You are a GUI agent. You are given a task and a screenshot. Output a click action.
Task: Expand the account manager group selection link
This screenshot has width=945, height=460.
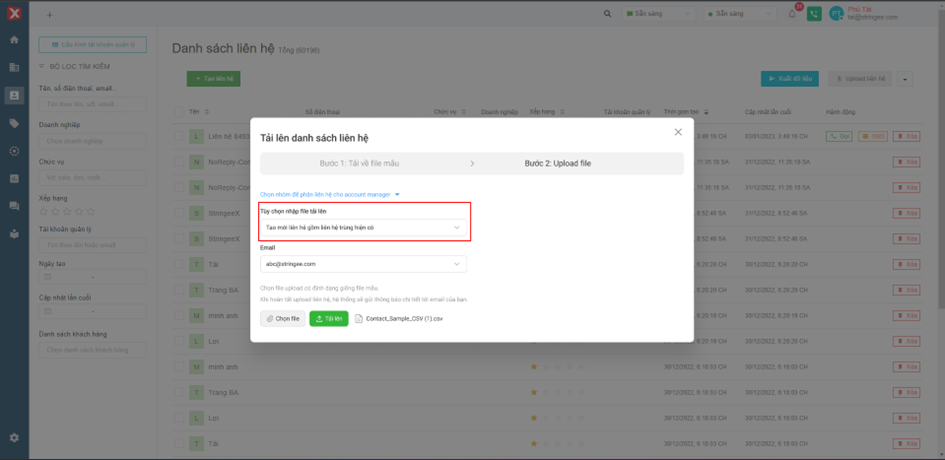coord(330,194)
